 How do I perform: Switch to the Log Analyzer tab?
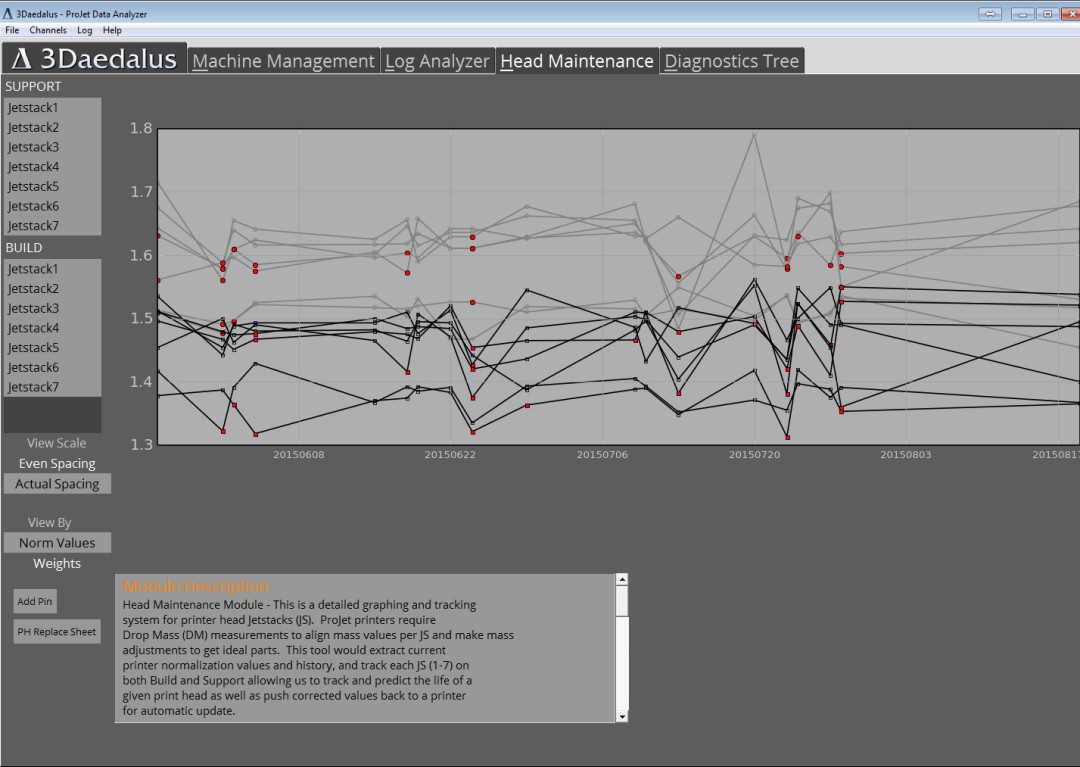tap(437, 61)
